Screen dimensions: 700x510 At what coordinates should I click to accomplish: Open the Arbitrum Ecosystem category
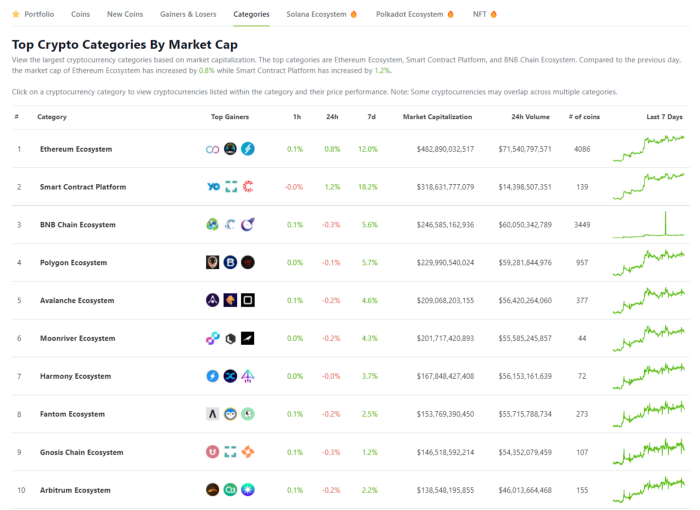click(75, 490)
